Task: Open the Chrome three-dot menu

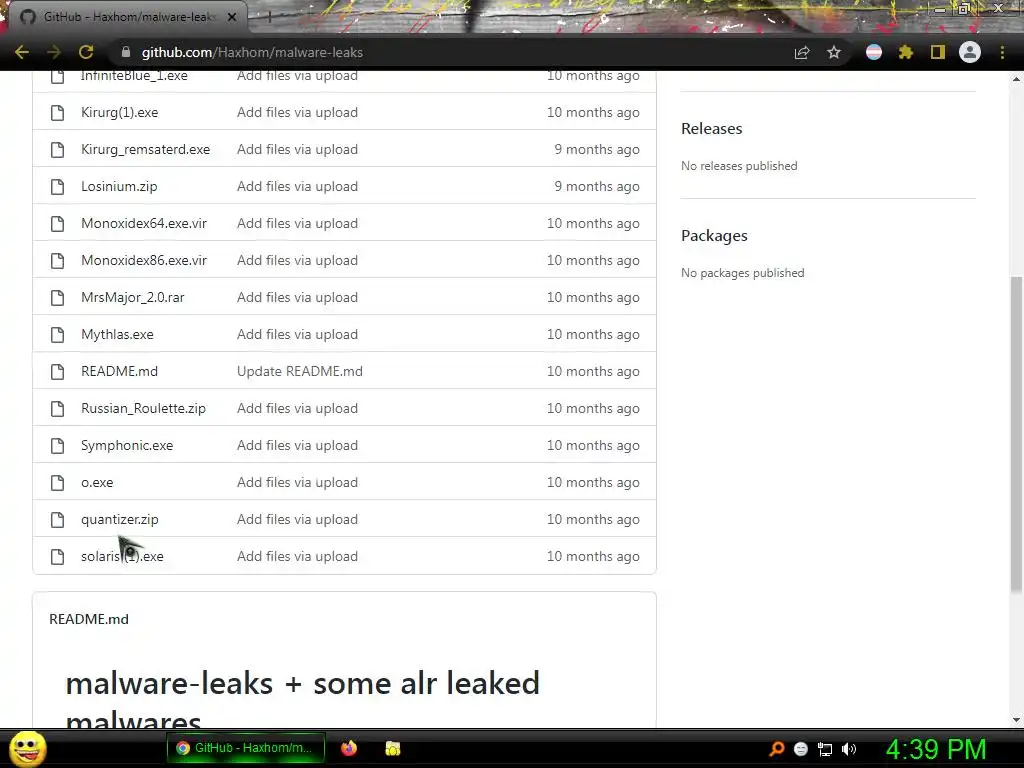Action: coord(1002,52)
